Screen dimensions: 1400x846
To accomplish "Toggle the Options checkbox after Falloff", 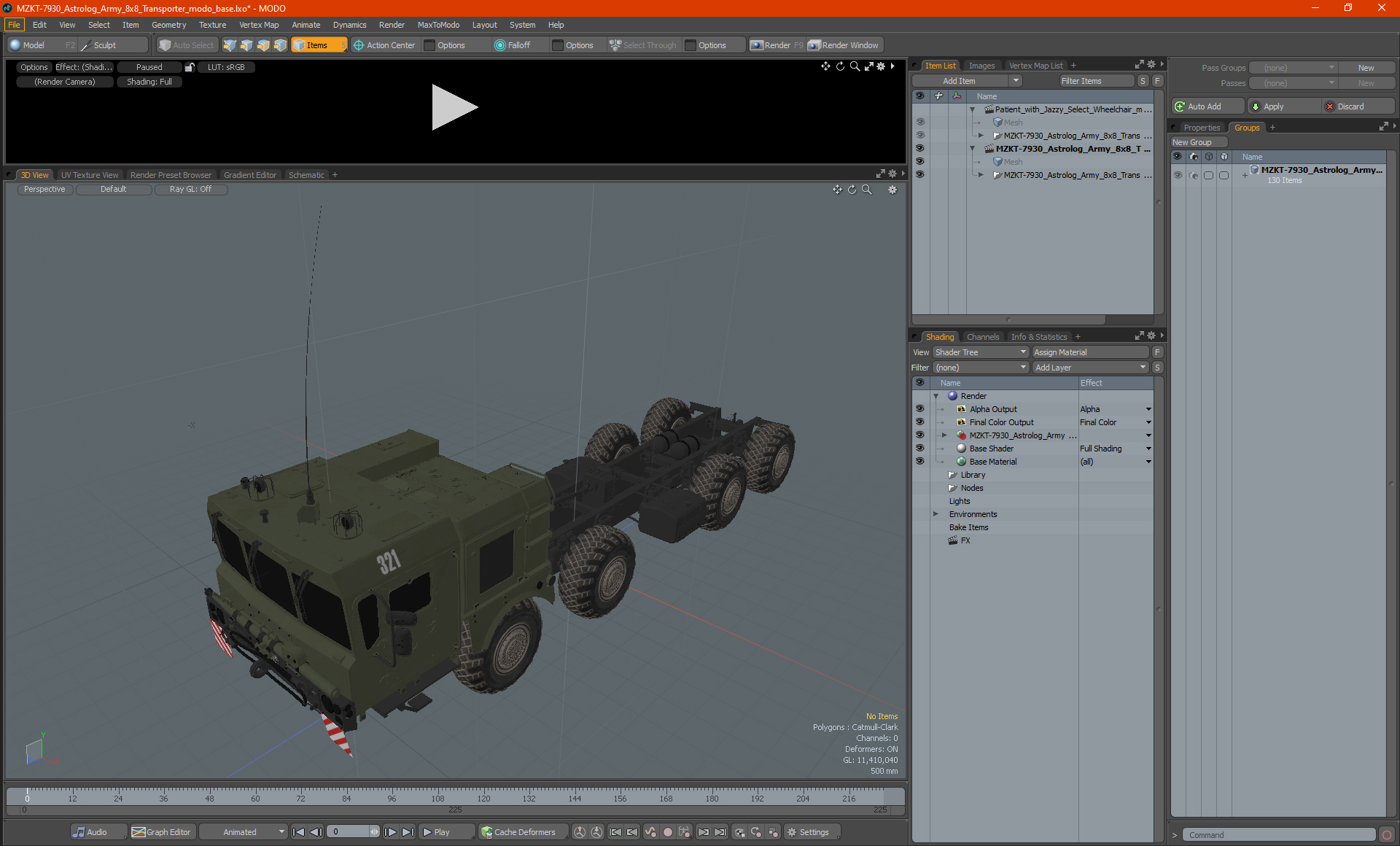I will (558, 45).
